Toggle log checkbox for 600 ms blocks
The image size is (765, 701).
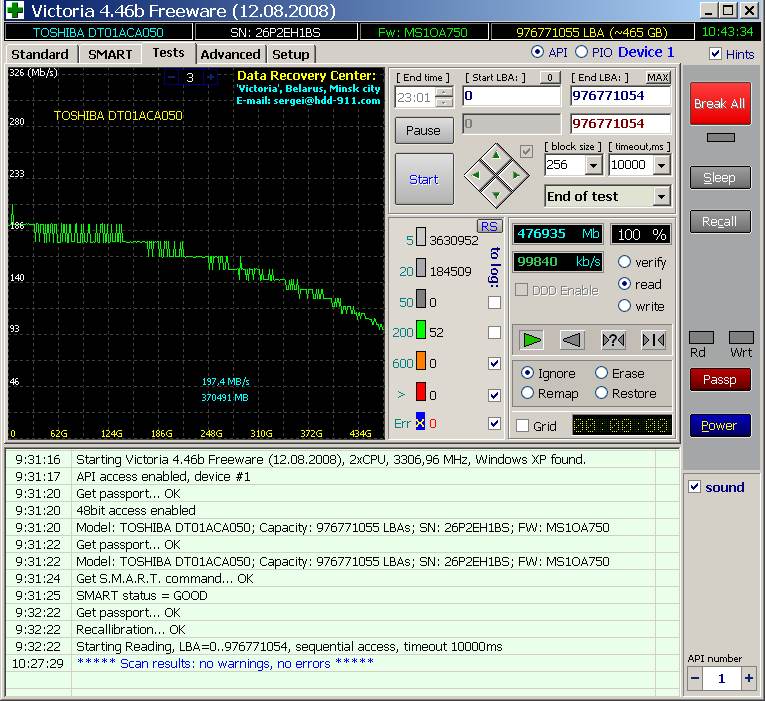pos(494,363)
